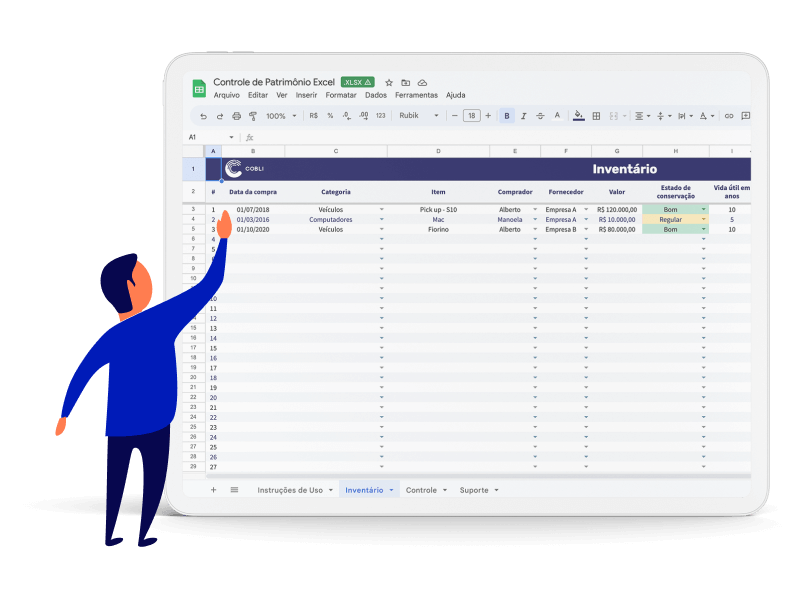The image size is (789, 600).
Task: Open cell borders options
Action: click(x=596, y=116)
